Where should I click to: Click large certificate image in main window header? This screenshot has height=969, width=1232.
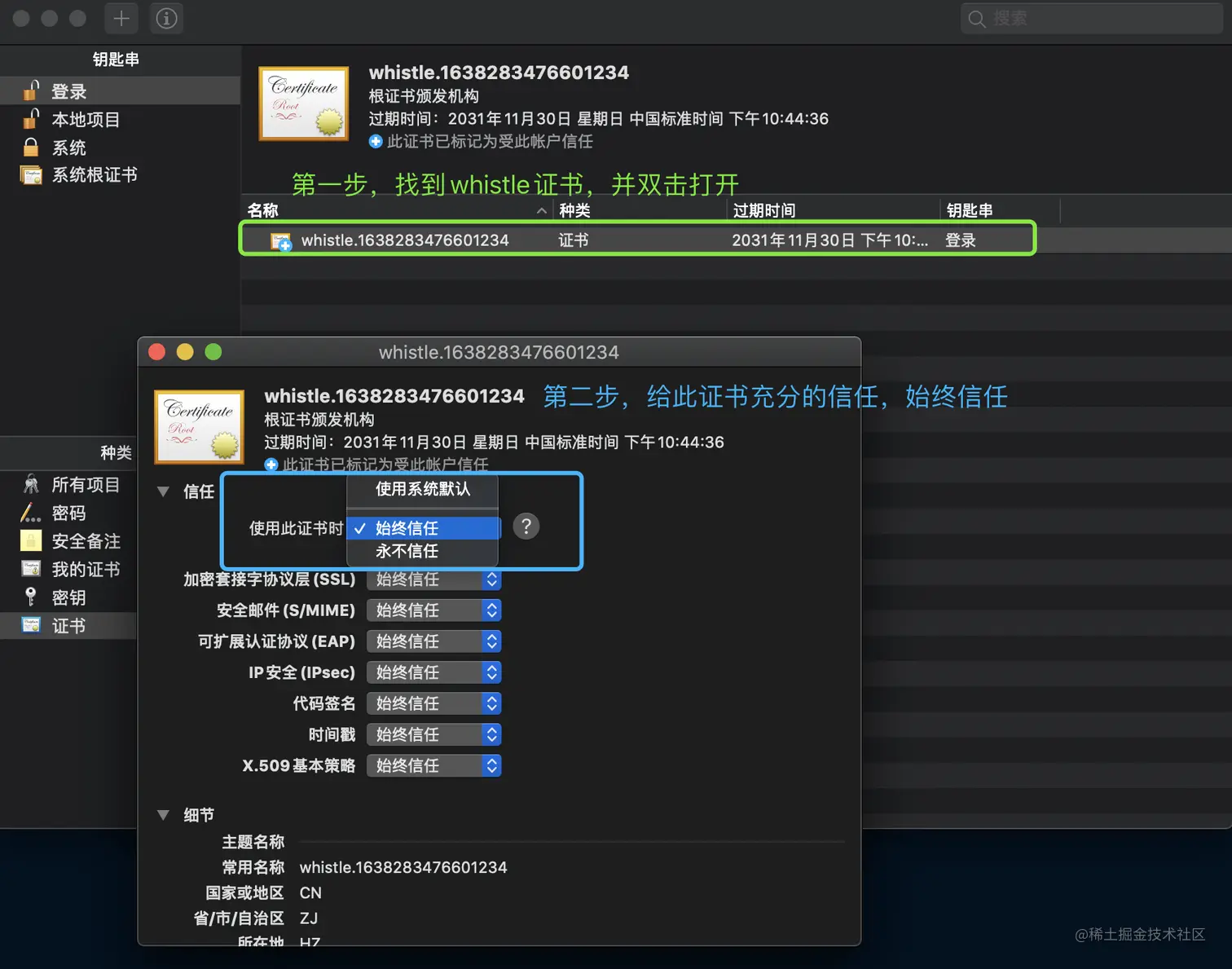pos(304,104)
